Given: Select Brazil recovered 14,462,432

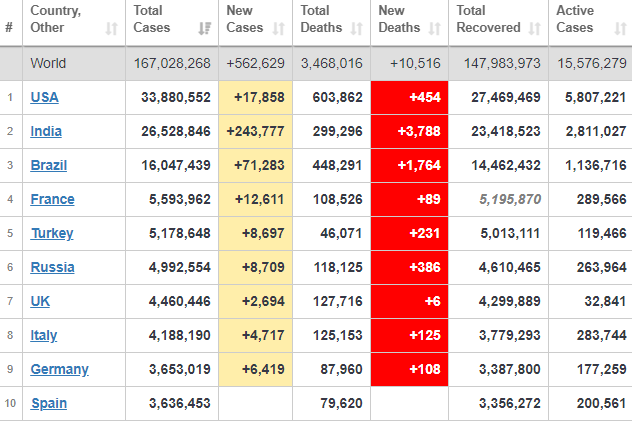Looking at the screenshot, I should click(506, 165).
